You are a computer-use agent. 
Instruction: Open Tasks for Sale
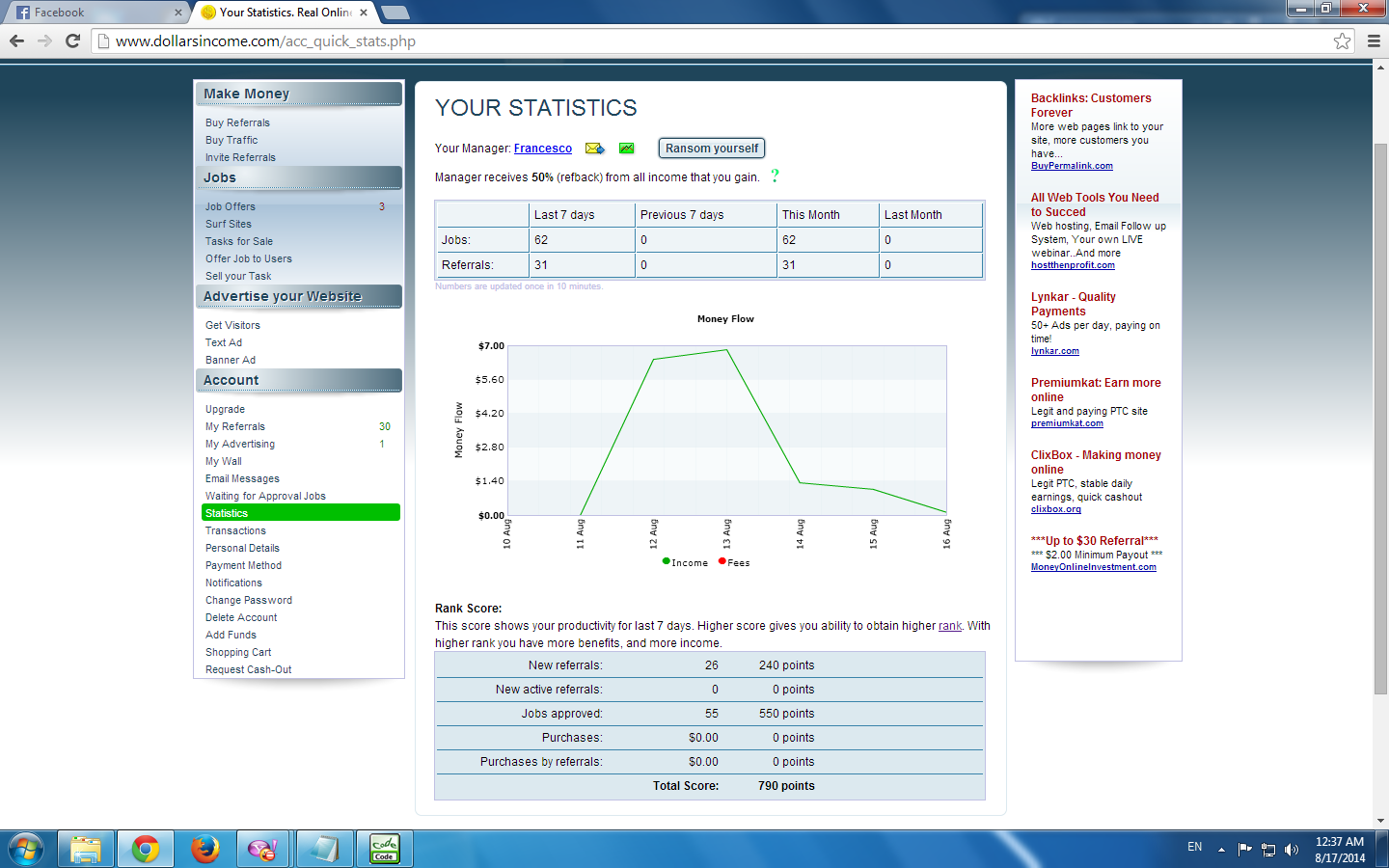239,241
